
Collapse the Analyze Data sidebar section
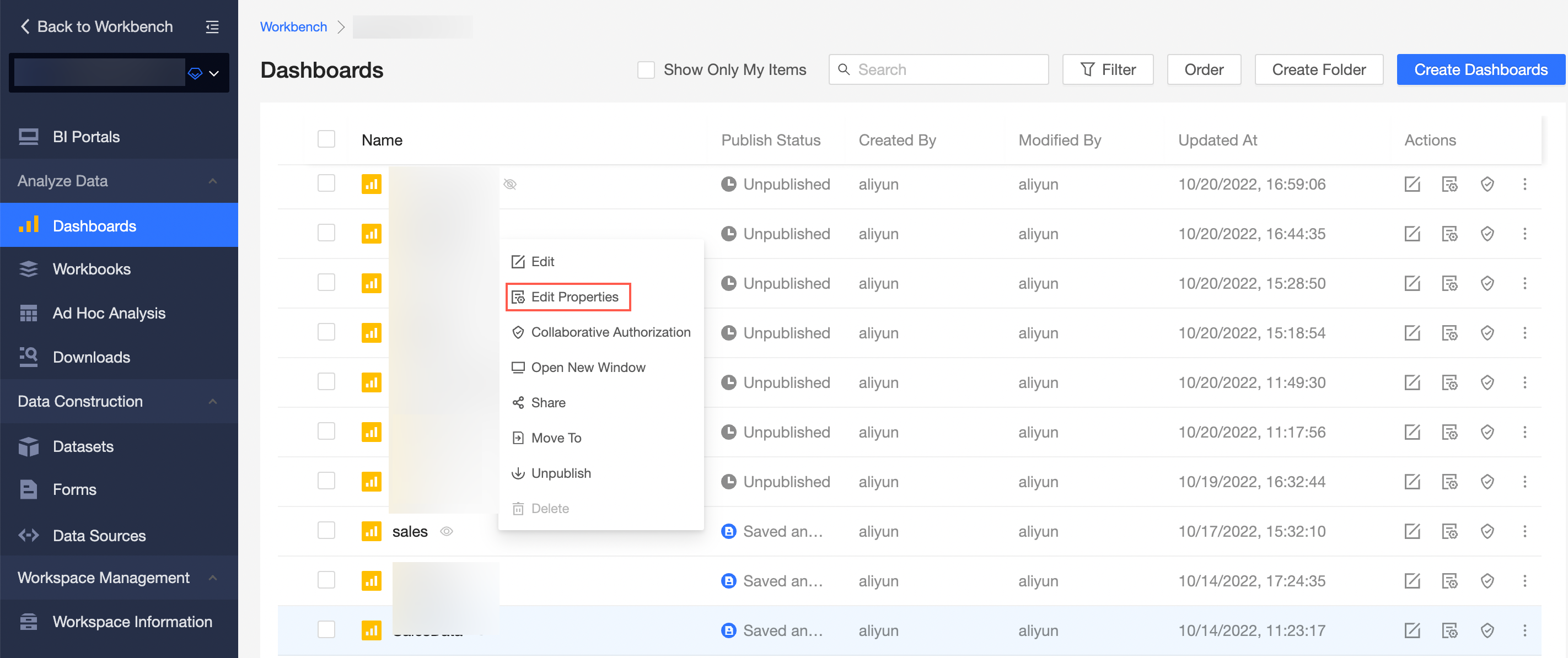pos(212,181)
